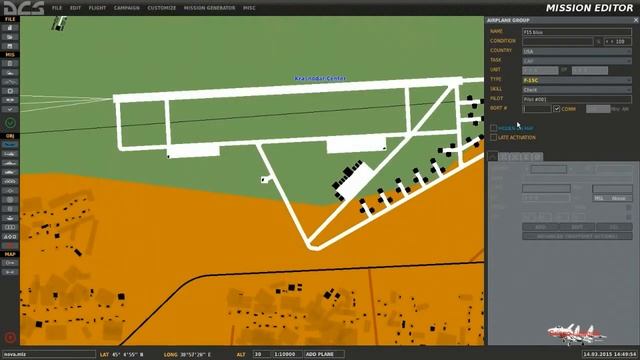Viewport: 640px width, 360px height.
Task: Click the UNIT number stepper
Action: coord(540,71)
